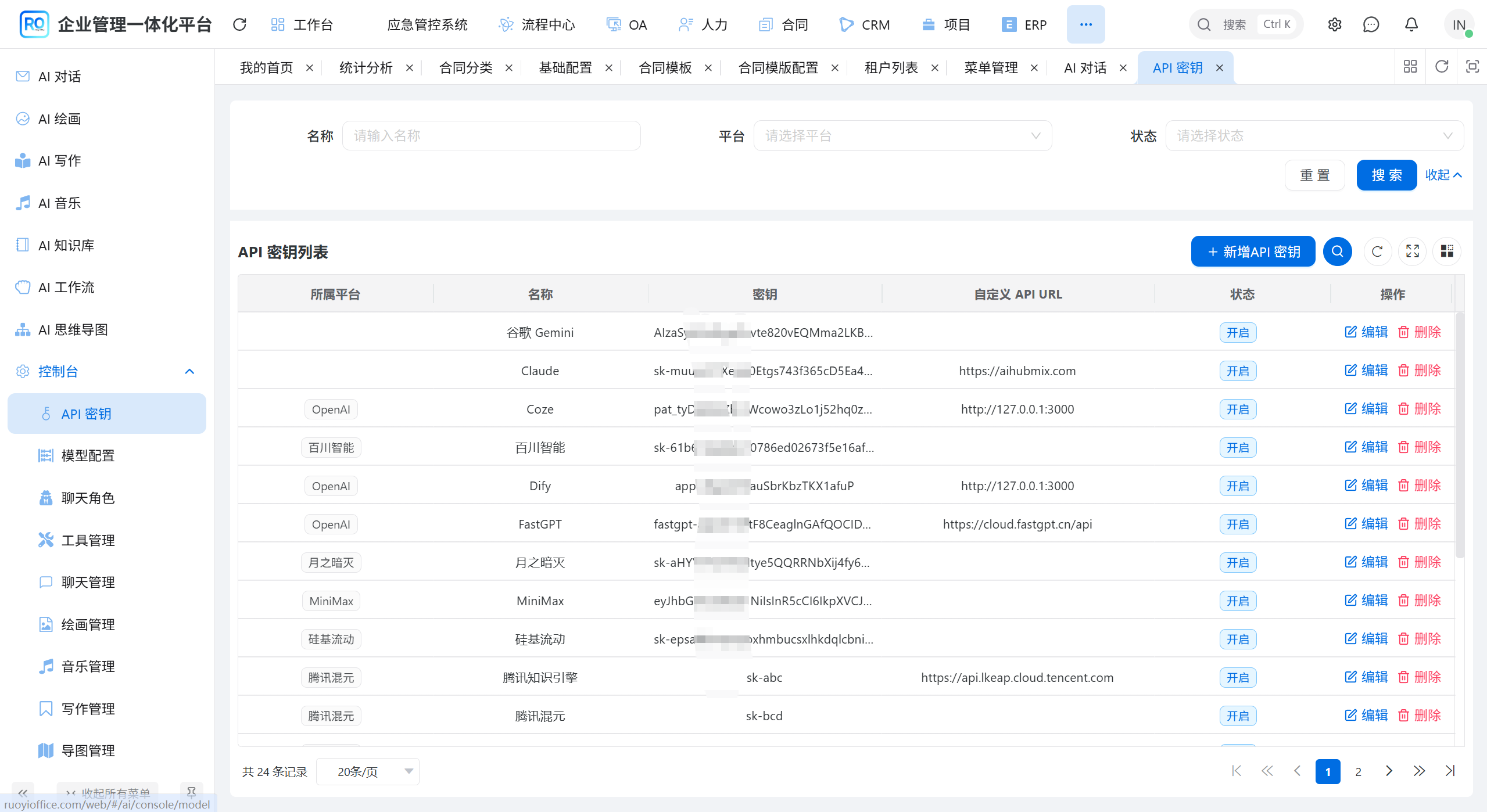This screenshot has height=812, width=1487.
Task: Switch to the 合同模板 tab
Action: [x=665, y=68]
